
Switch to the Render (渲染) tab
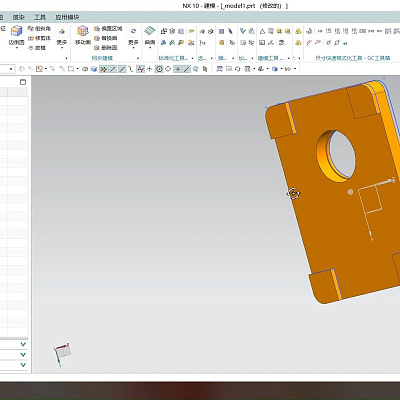18,17
